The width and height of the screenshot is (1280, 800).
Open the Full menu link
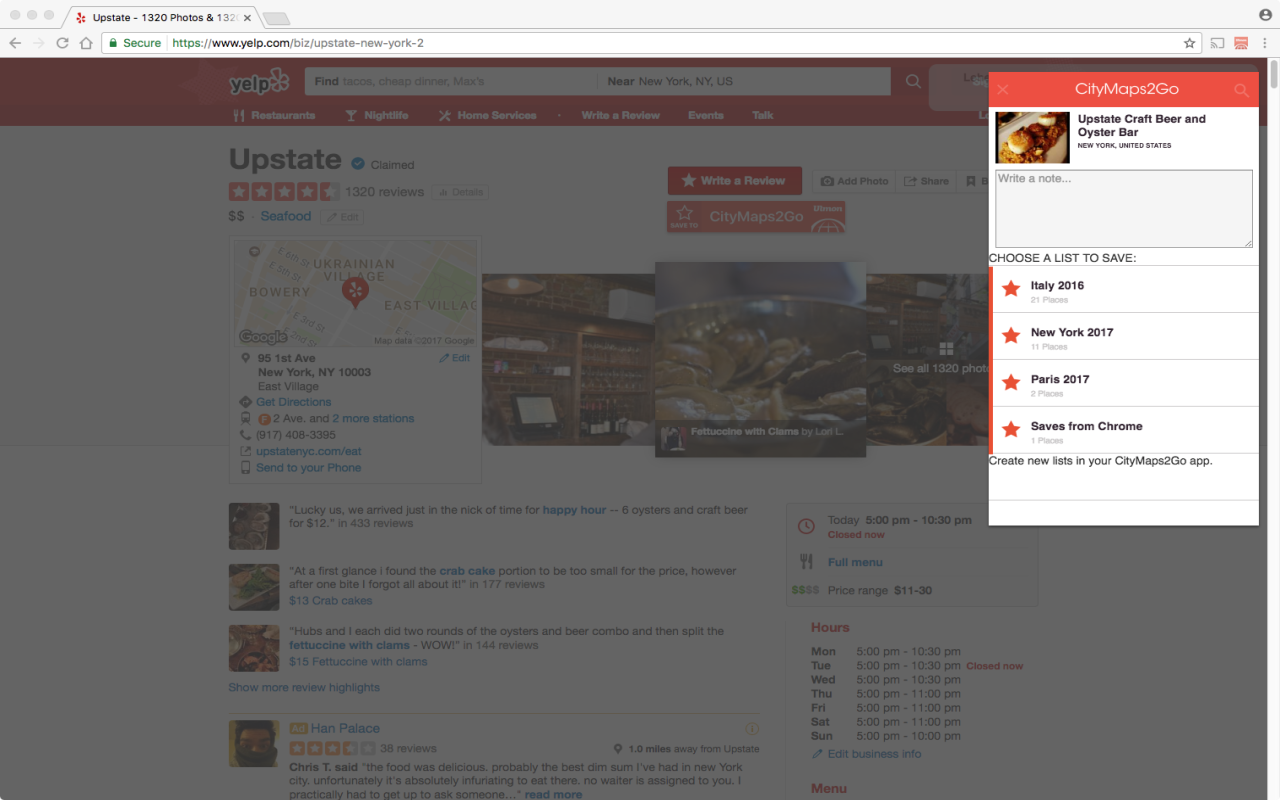point(855,562)
